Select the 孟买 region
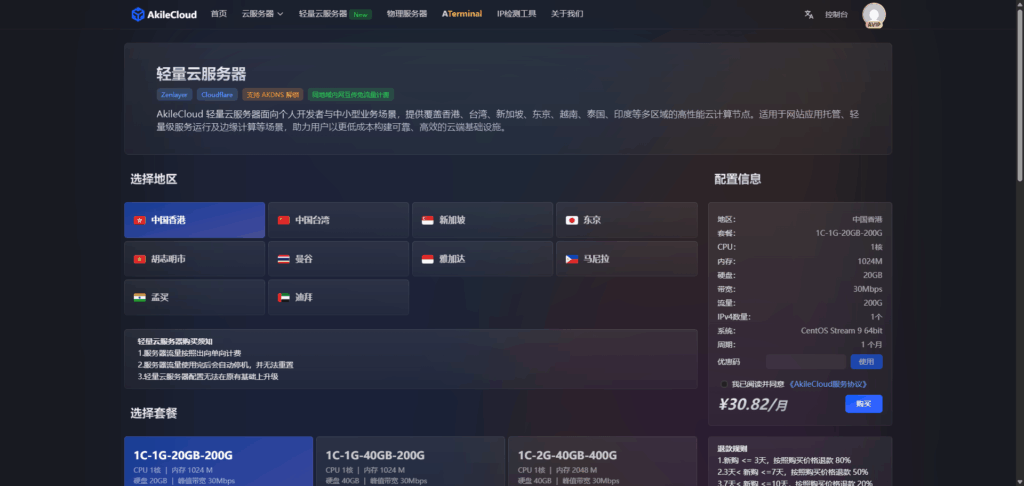The width and height of the screenshot is (1024, 486). [x=195, y=297]
